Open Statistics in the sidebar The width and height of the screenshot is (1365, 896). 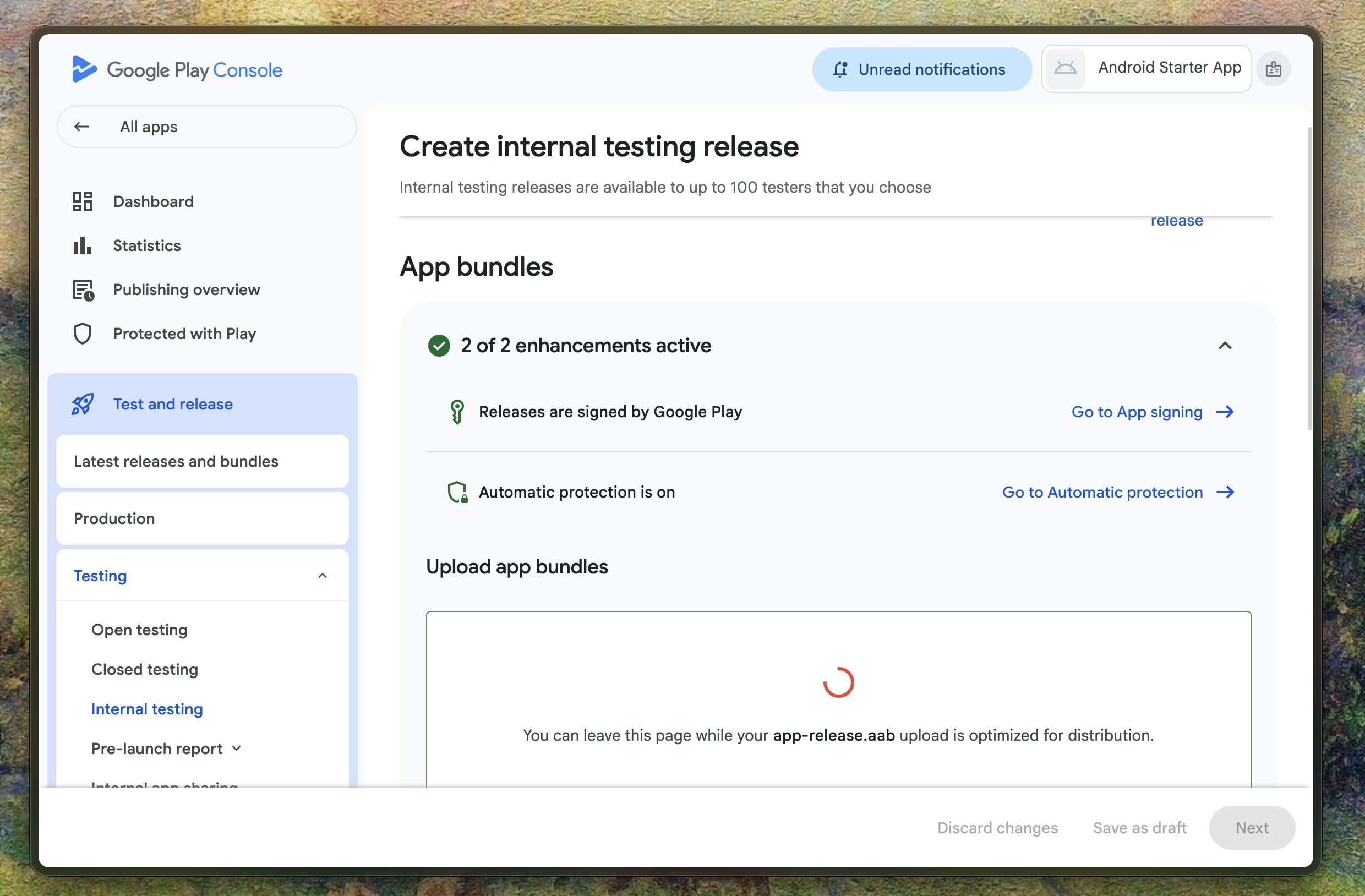point(147,245)
